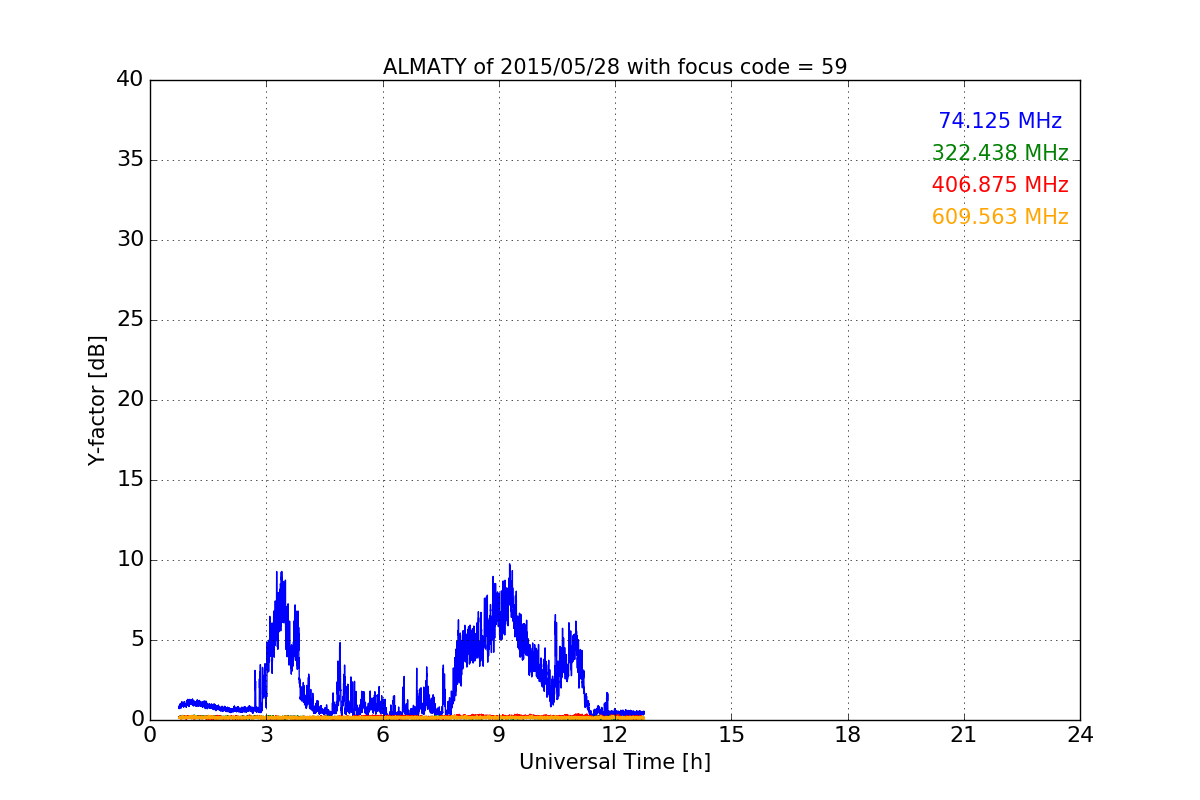Click y-axis tick label 15

tap(130, 480)
